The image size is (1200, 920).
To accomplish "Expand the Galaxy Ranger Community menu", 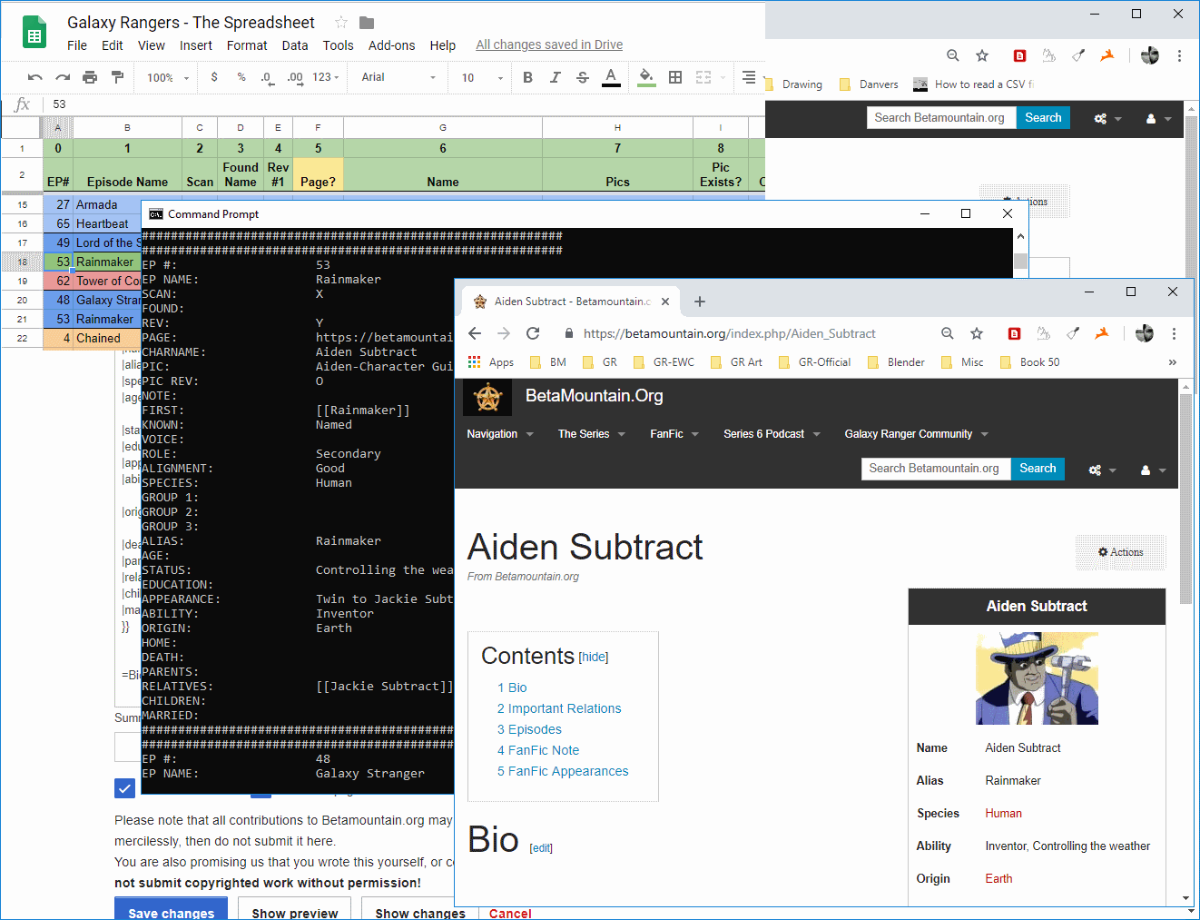I will [x=916, y=434].
